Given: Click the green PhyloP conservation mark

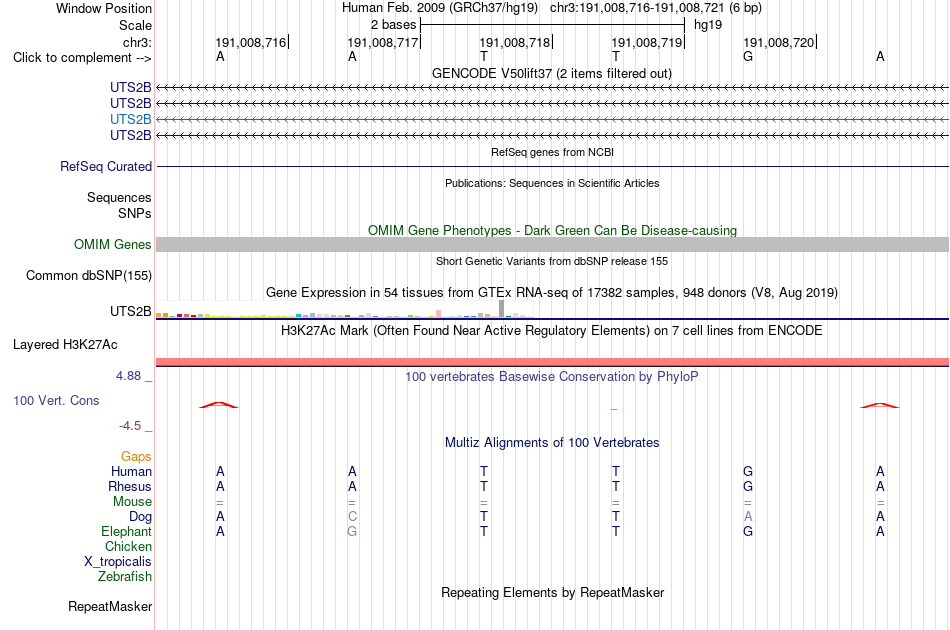Looking at the screenshot, I should coord(614,410).
